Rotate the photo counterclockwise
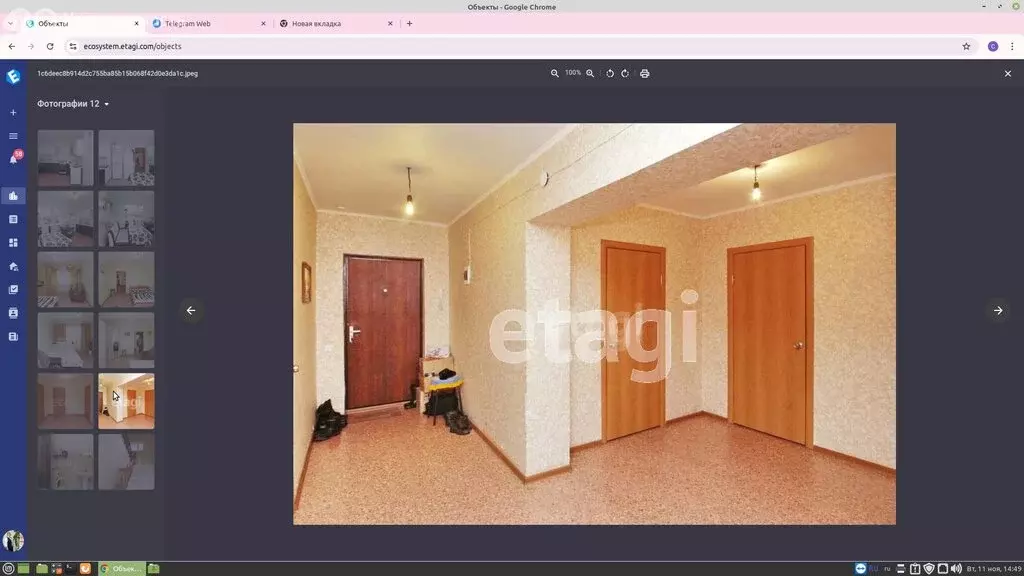1024x576 pixels. pyautogui.click(x=610, y=73)
